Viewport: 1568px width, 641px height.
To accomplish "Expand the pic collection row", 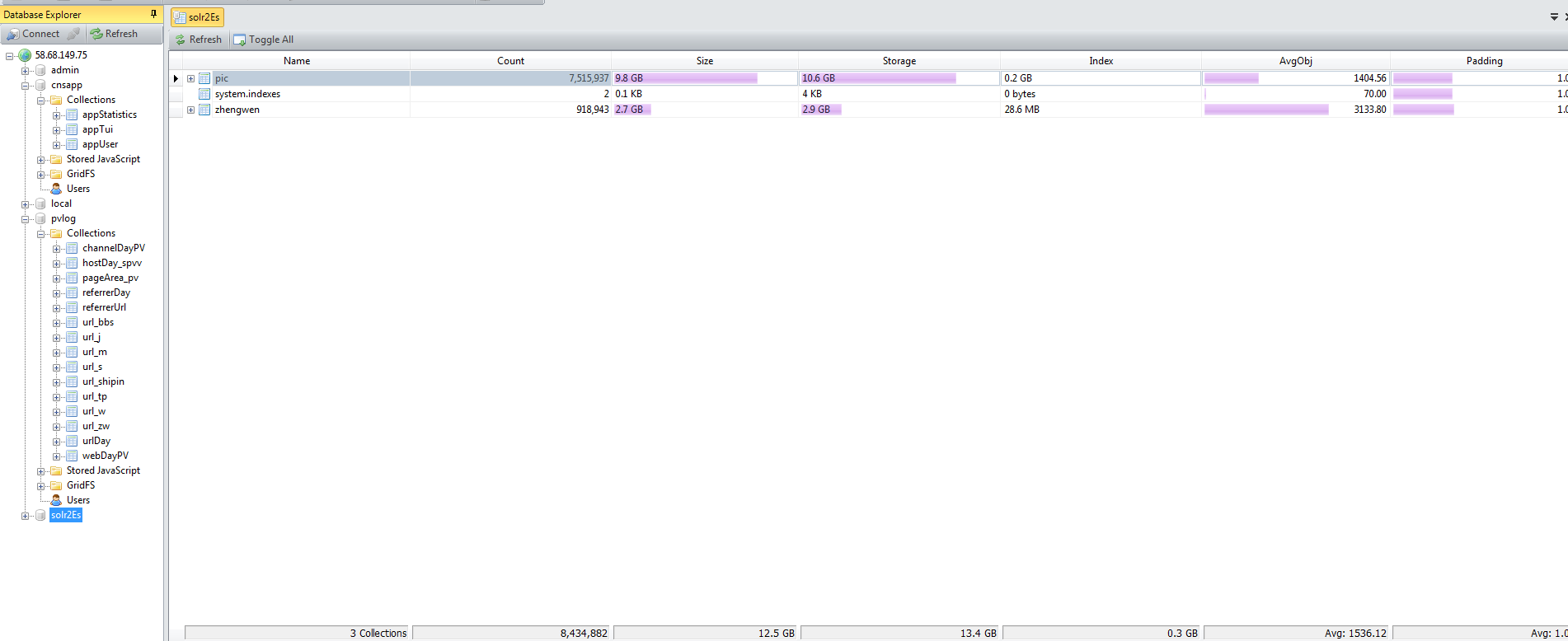I will pos(190,78).
